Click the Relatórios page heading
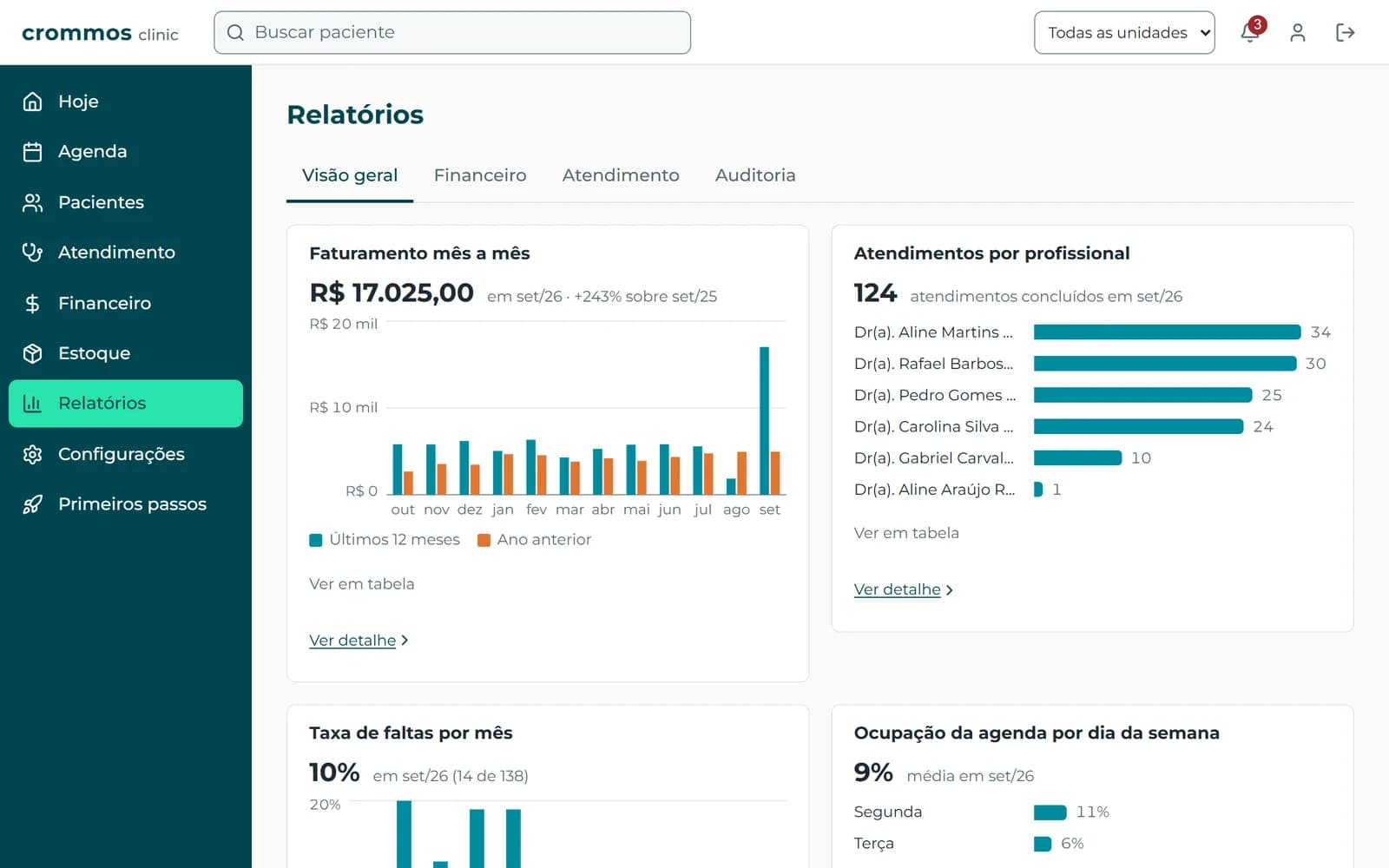Image resolution: width=1389 pixels, height=868 pixels. (x=355, y=115)
